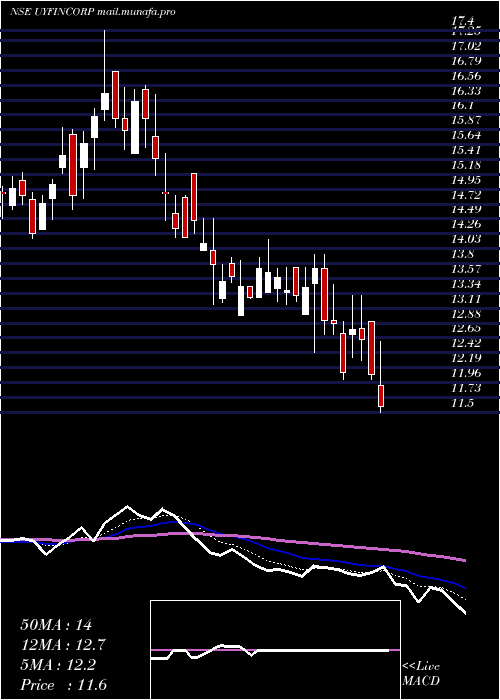Image resolution: width=500 pixels, height=700 pixels.
Task: Click the 12.65 price axis label
Action: click(x=466, y=329)
